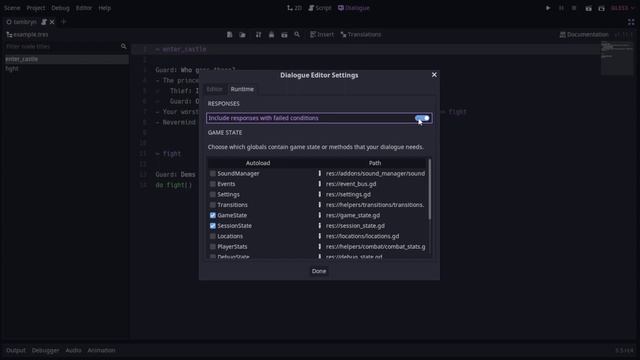Click the search magnifier toolbar icon
This screenshot has width=640, height=360.
point(297,35)
